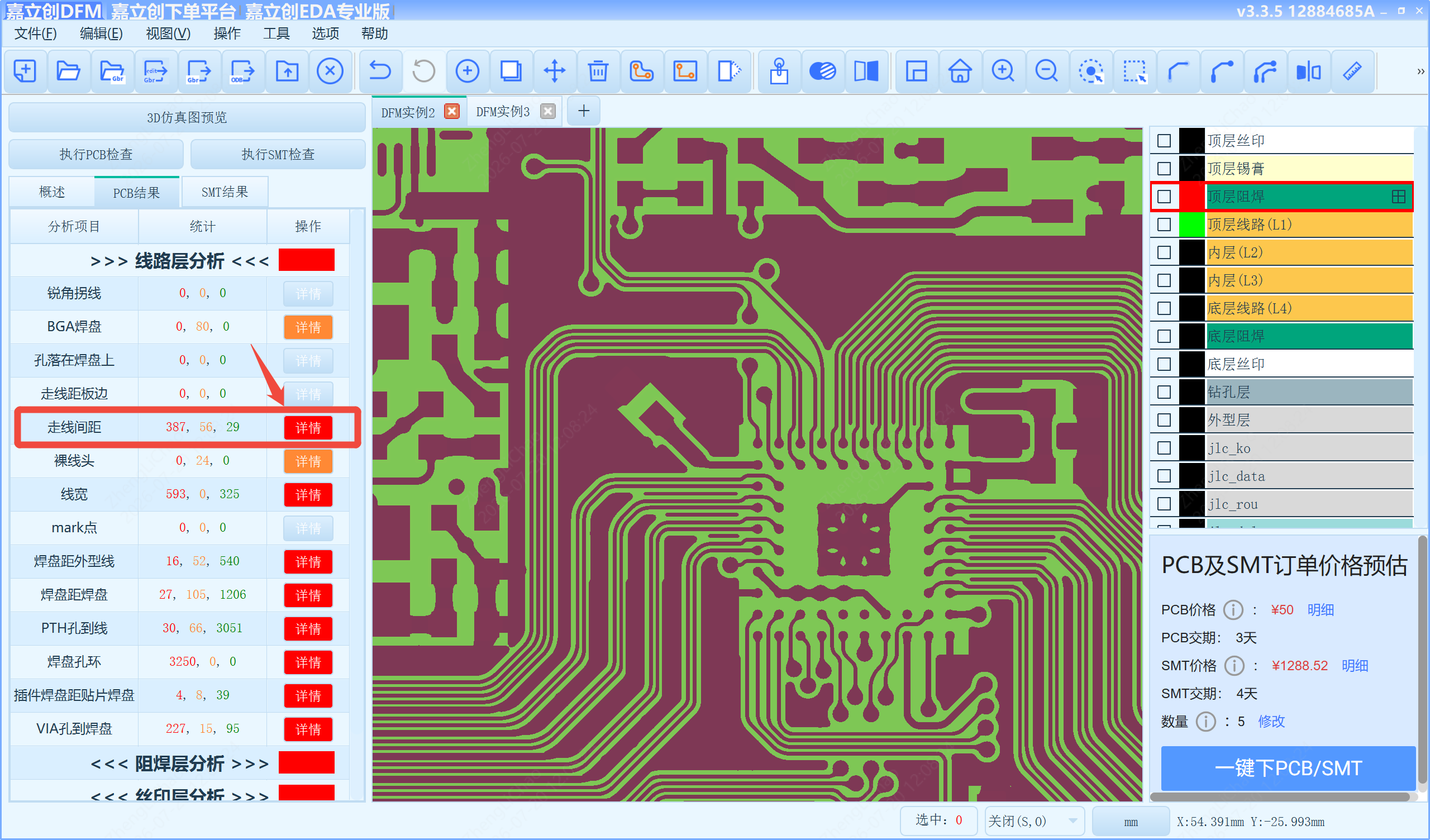The height and width of the screenshot is (840, 1430).
Task: Select the ruler measure tool
Action: (x=1353, y=71)
